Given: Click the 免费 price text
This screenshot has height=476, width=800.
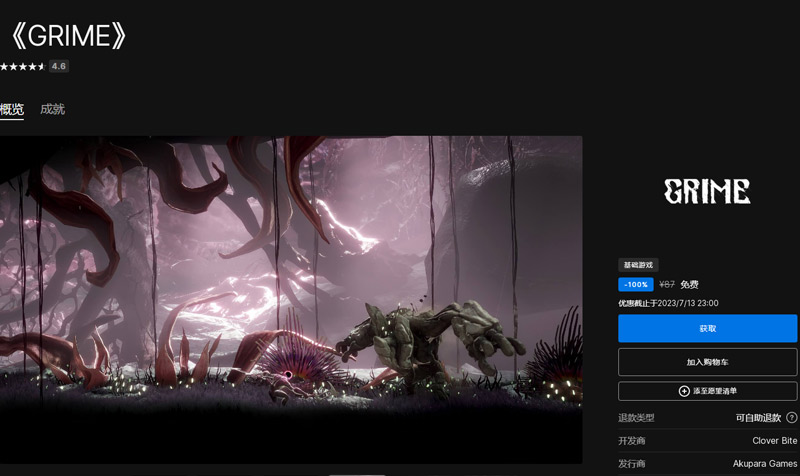Looking at the screenshot, I should (689, 285).
